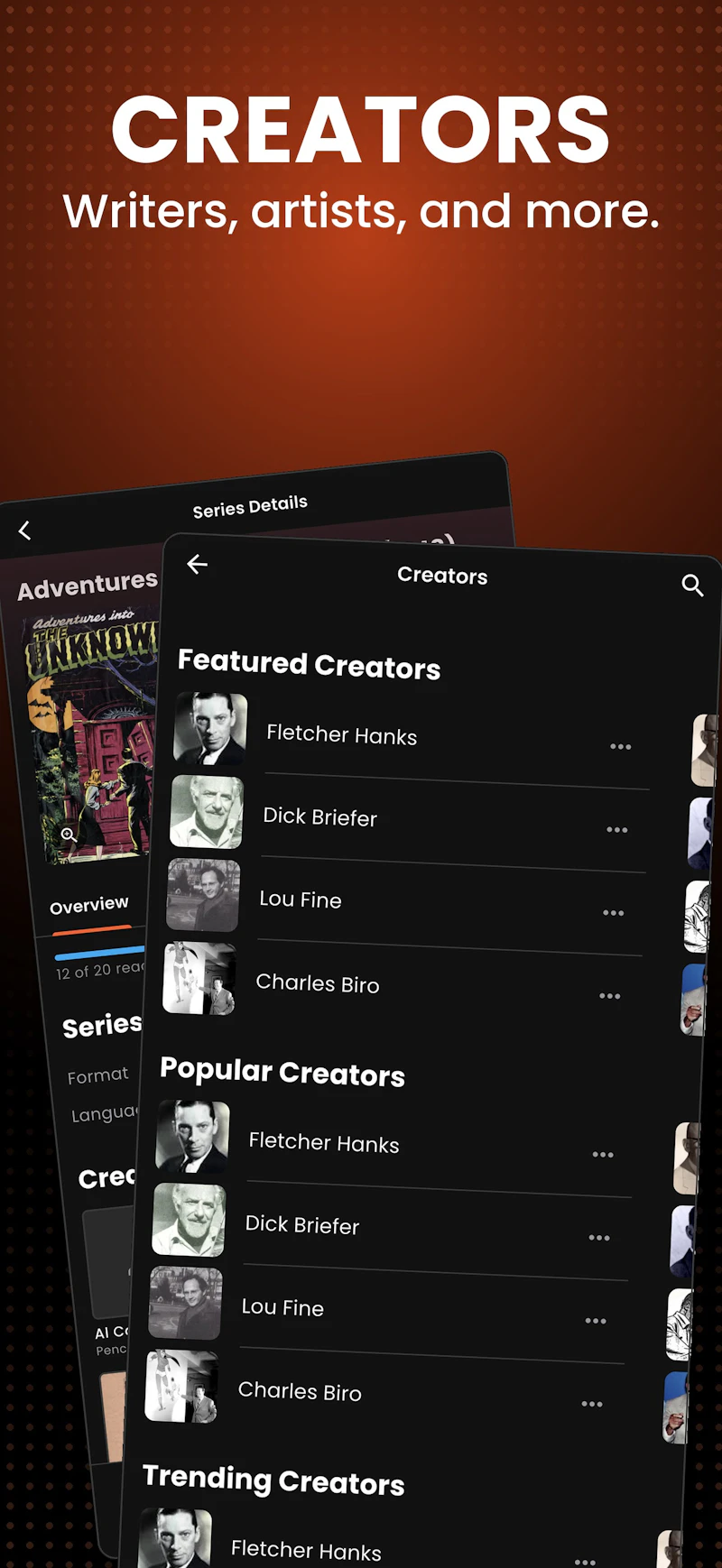Select Fletcher Hanks photo in Popular Creators
Viewport: 722px width, 1568px height.
coord(192,1137)
